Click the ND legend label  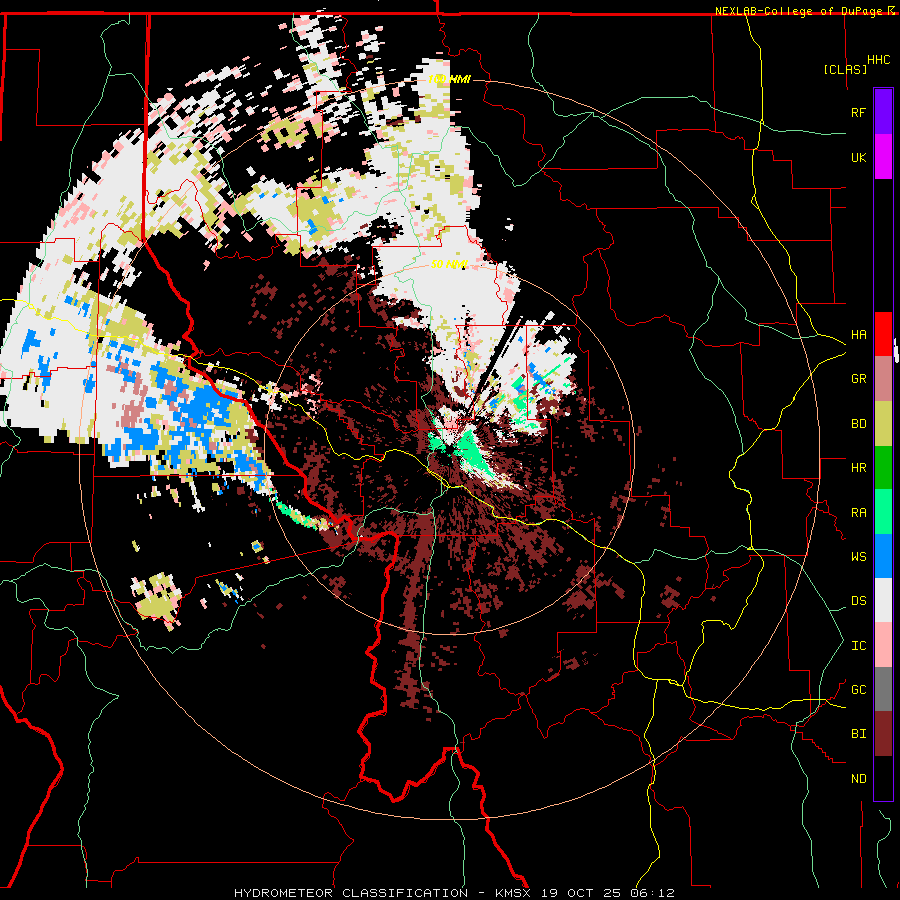click(x=859, y=779)
